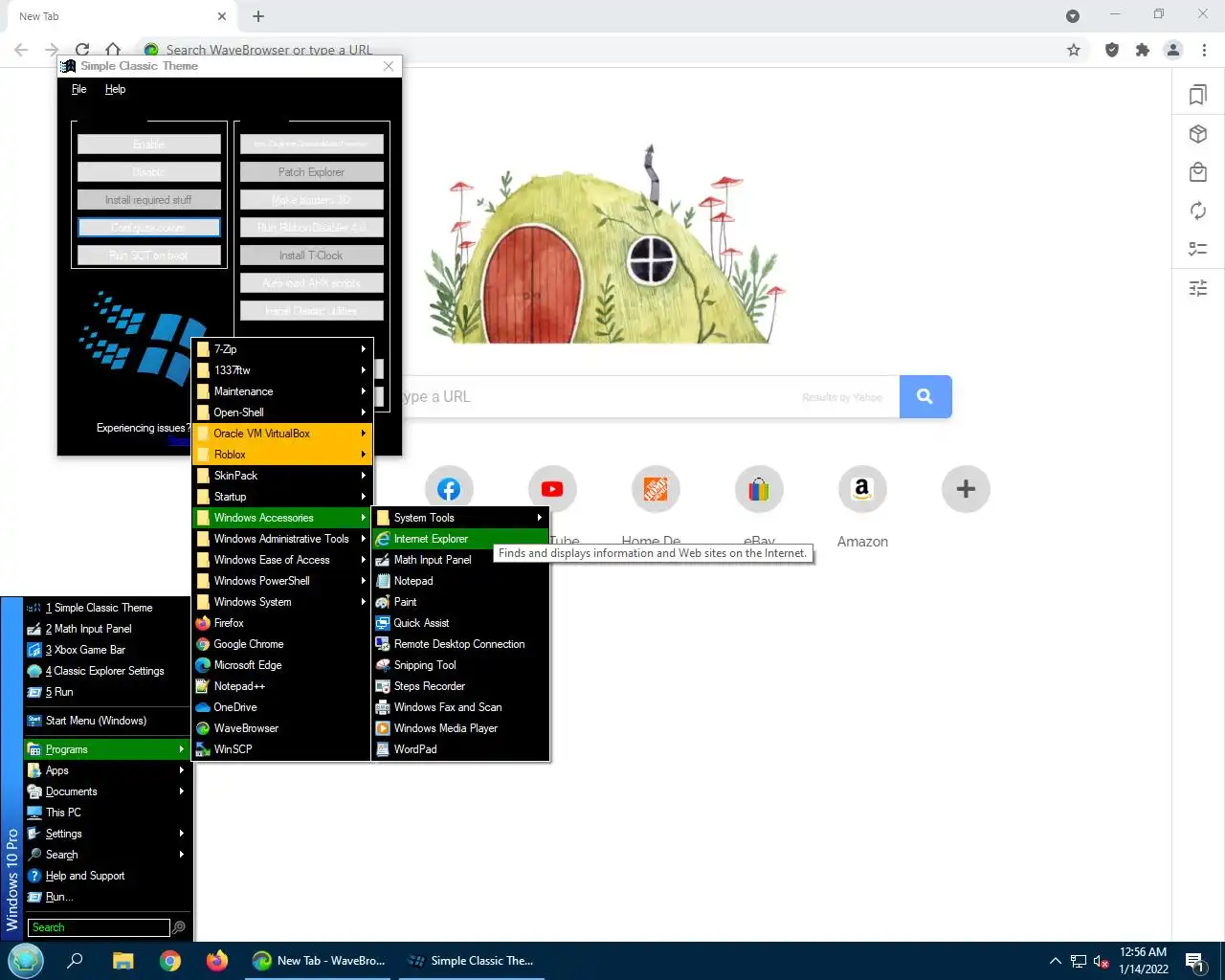Open Settings in the start menu
The height and width of the screenshot is (980, 1225).
point(106,834)
